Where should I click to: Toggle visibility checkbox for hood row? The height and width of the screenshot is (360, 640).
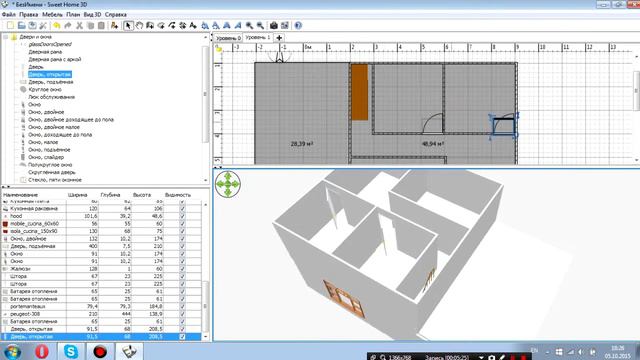point(182,216)
